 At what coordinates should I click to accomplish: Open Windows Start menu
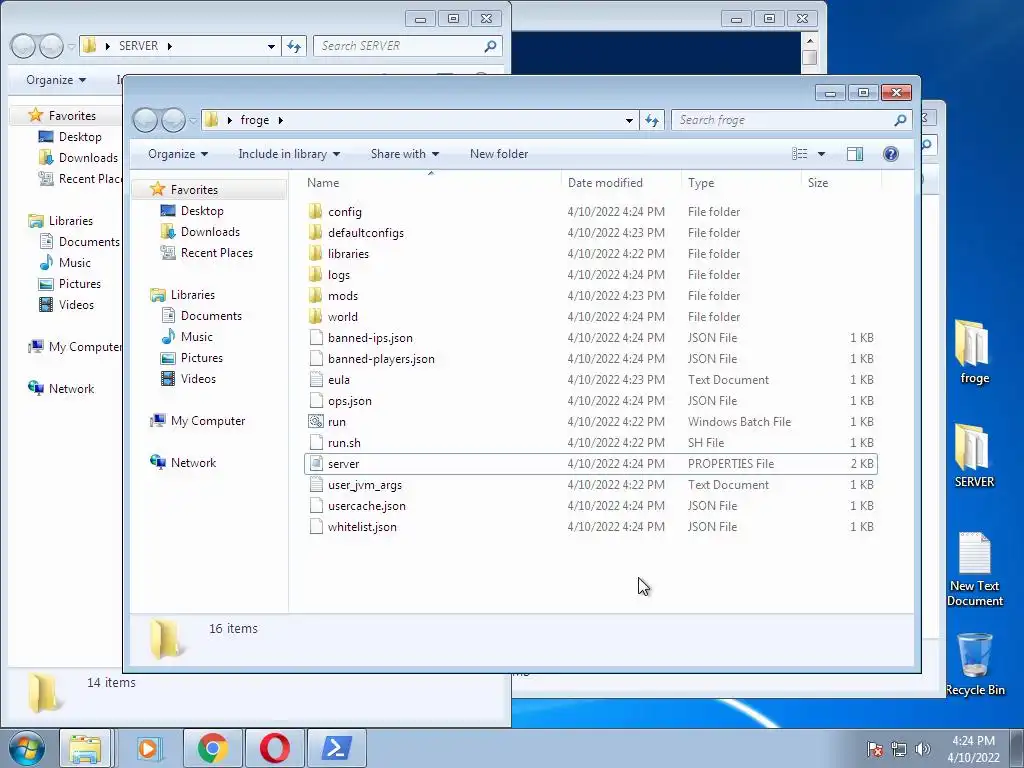point(27,748)
